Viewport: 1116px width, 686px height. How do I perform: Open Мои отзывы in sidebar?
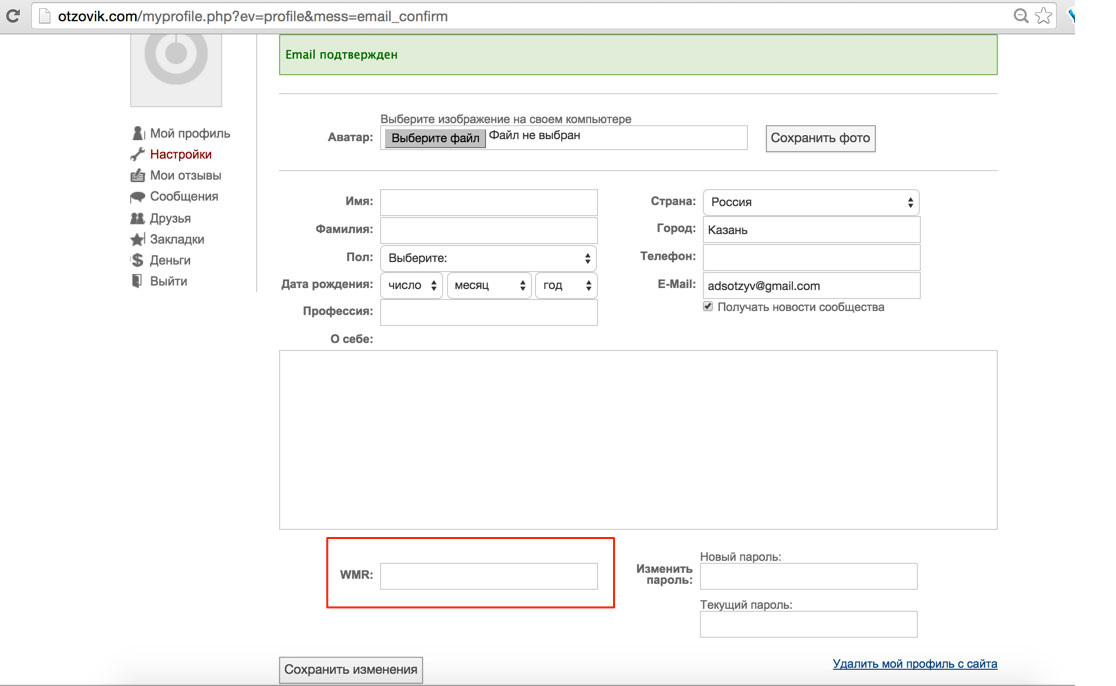click(186, 175)
